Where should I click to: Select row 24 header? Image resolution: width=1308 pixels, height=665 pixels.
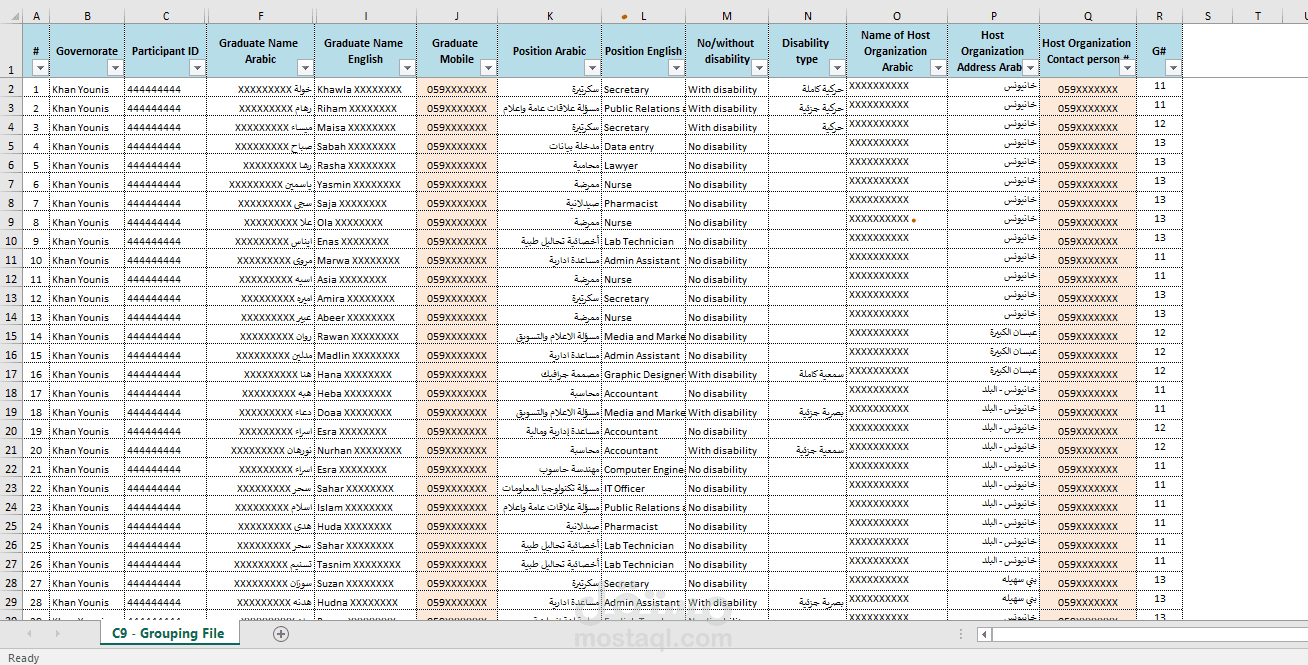coord(11,507)
